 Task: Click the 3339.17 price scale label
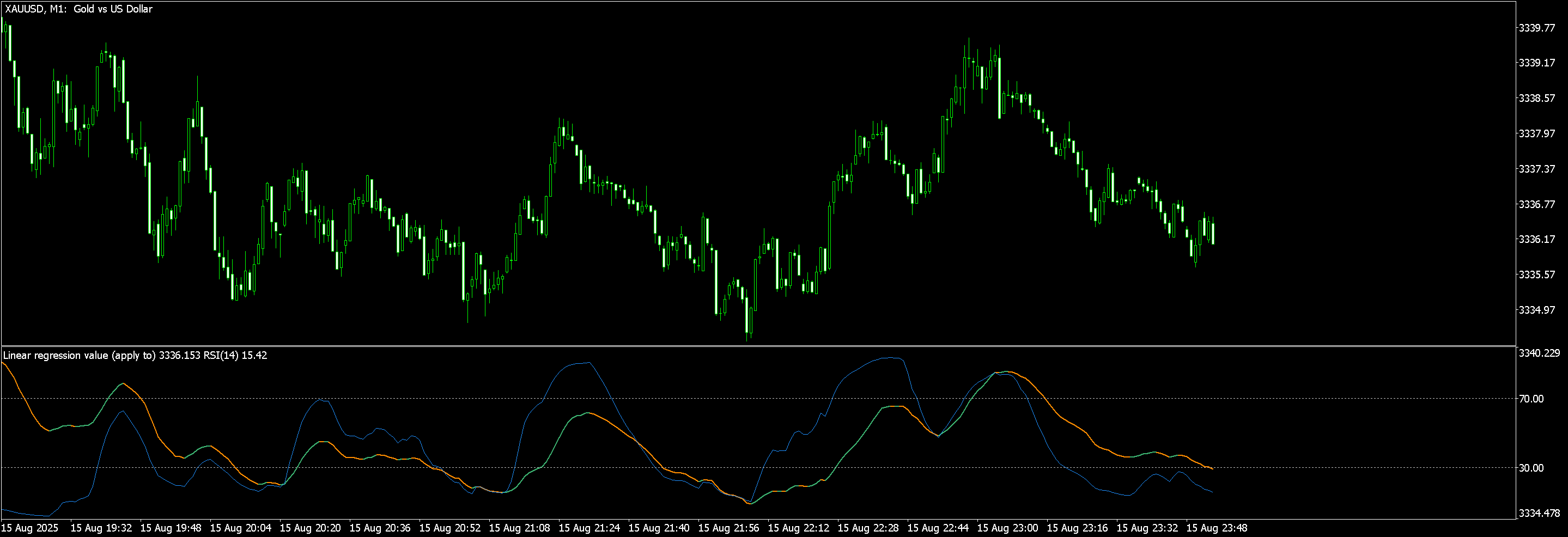tap(1537, 63)
